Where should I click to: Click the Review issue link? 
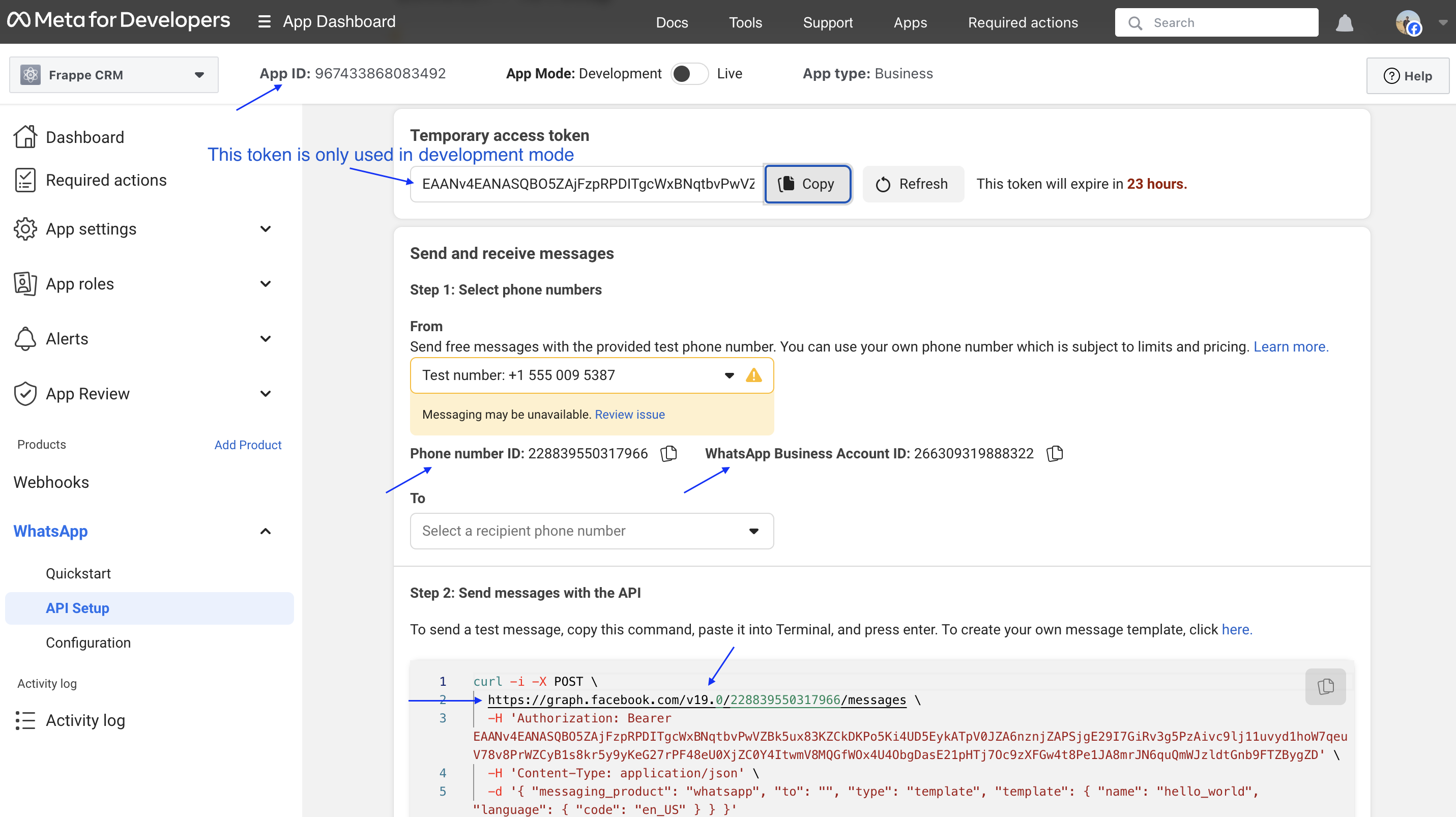(630, 414)
